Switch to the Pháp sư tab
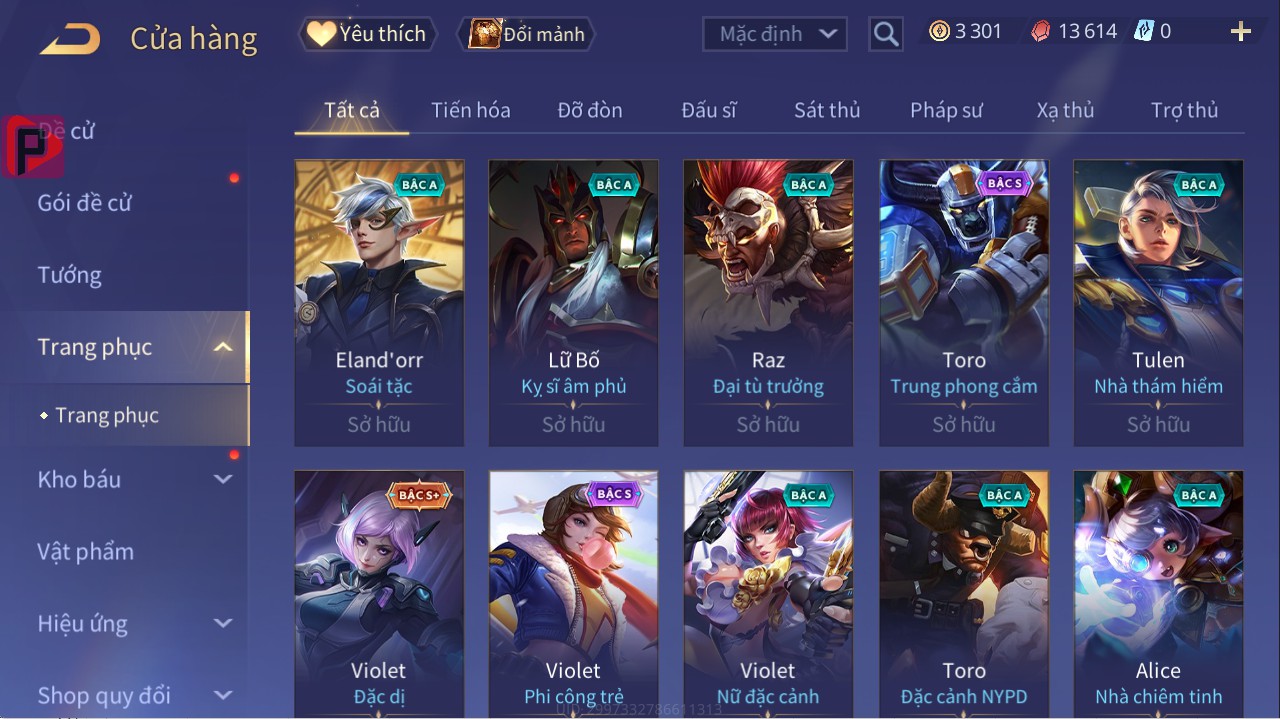Viewport: 1280px width, 719px height. (946, 110)
